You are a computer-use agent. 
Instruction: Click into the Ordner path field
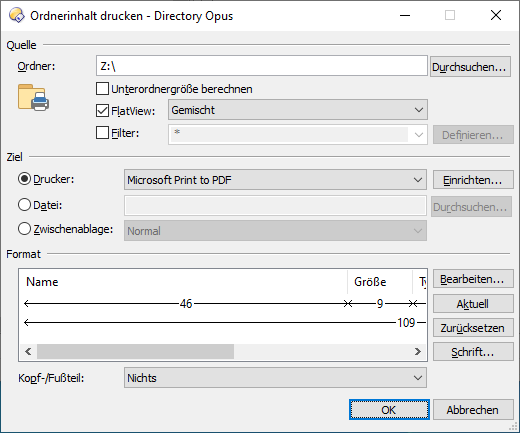[262, 66]
